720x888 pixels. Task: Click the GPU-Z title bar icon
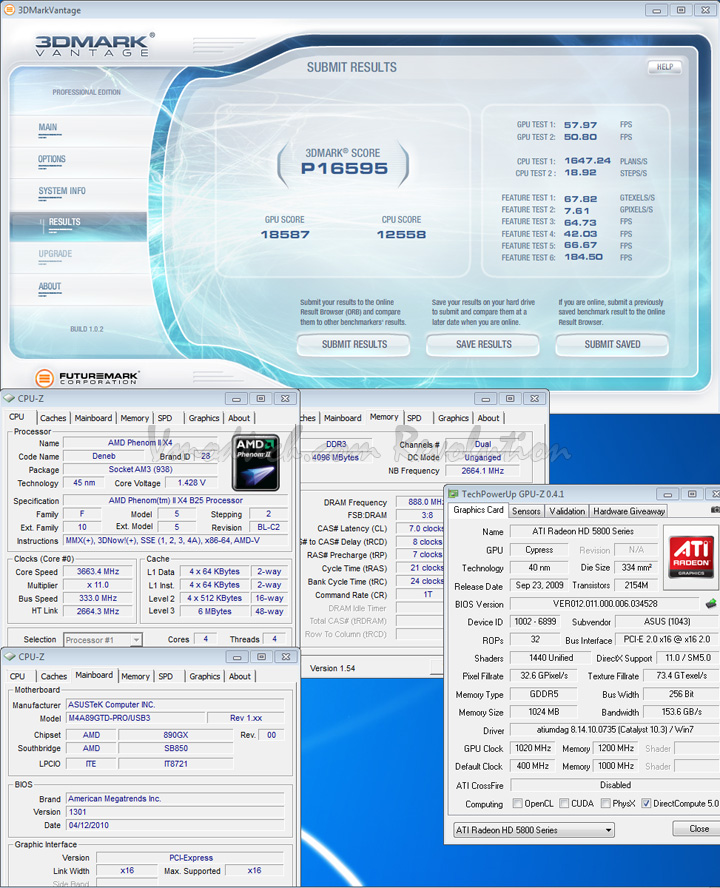pos(453,494)
